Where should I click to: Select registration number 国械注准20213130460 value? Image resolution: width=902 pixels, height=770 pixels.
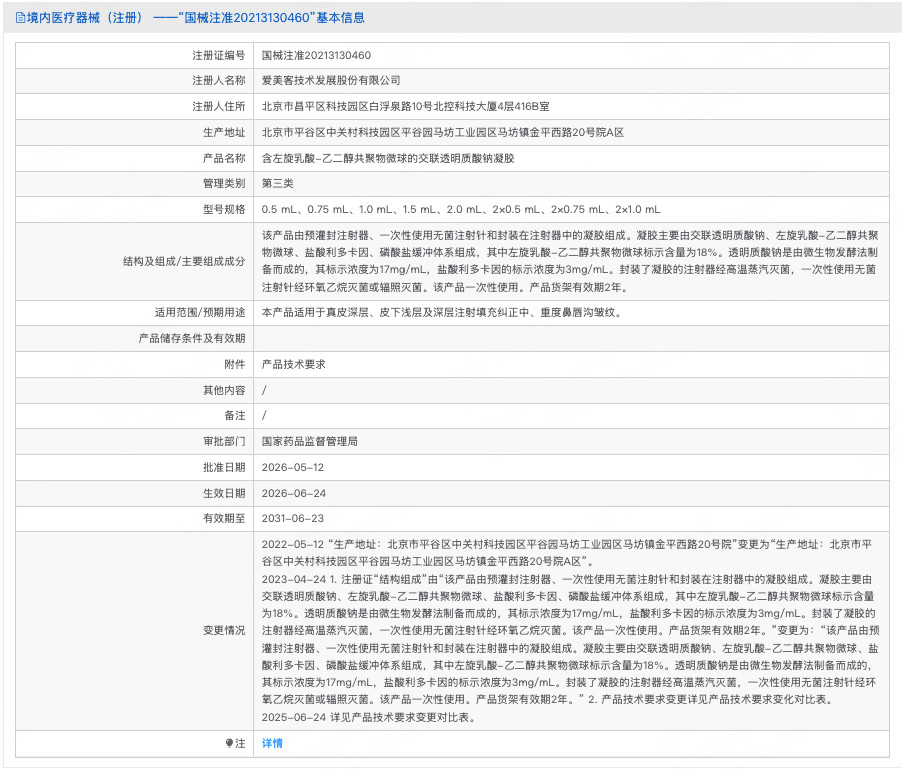pyautogui.click(x=316, y=55)
